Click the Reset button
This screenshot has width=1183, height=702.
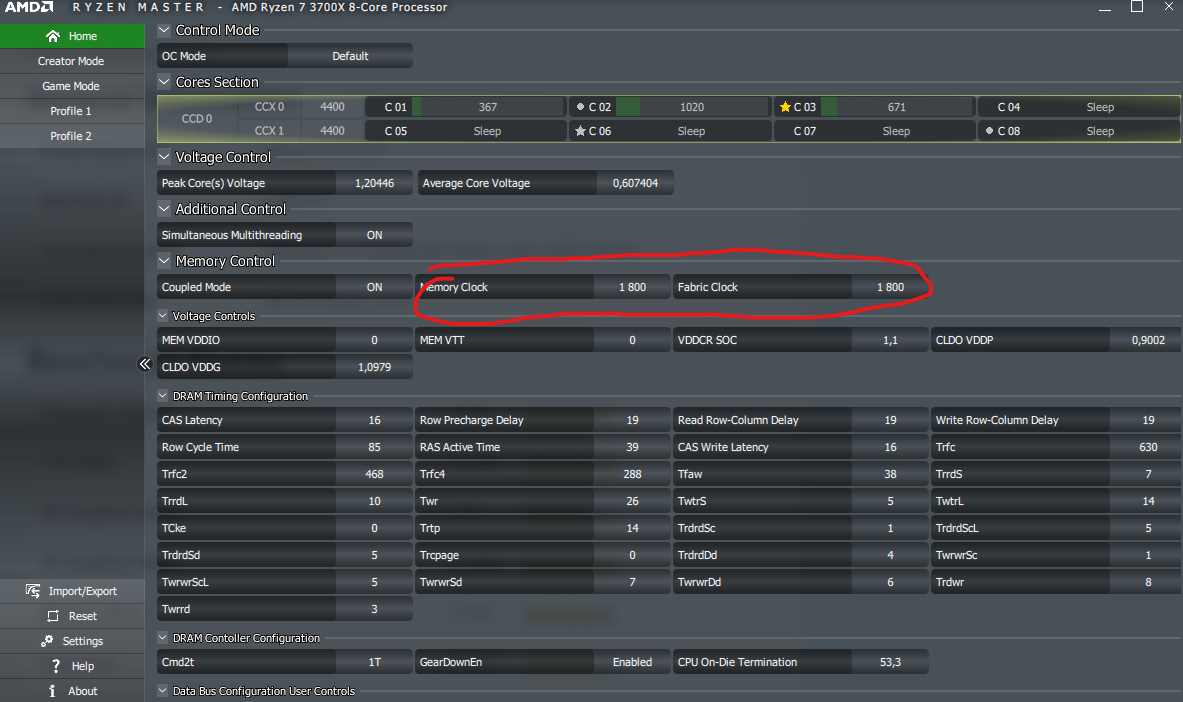click(x=72, y=616)
